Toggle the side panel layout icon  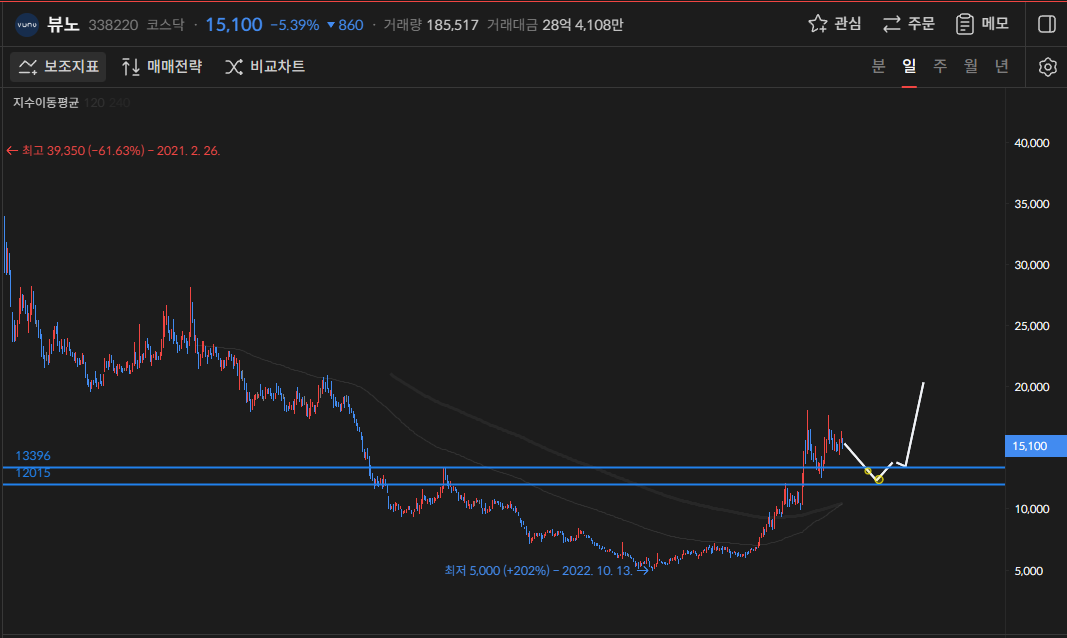(x=1047, y=23)
